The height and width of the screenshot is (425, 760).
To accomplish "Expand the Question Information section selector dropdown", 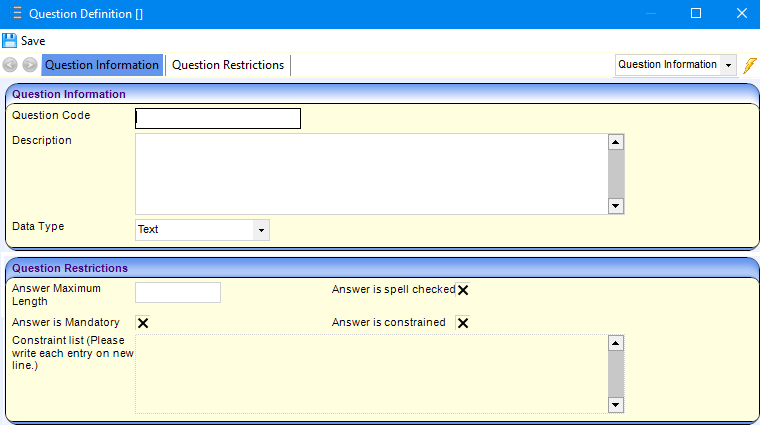I will click(728, 65).
